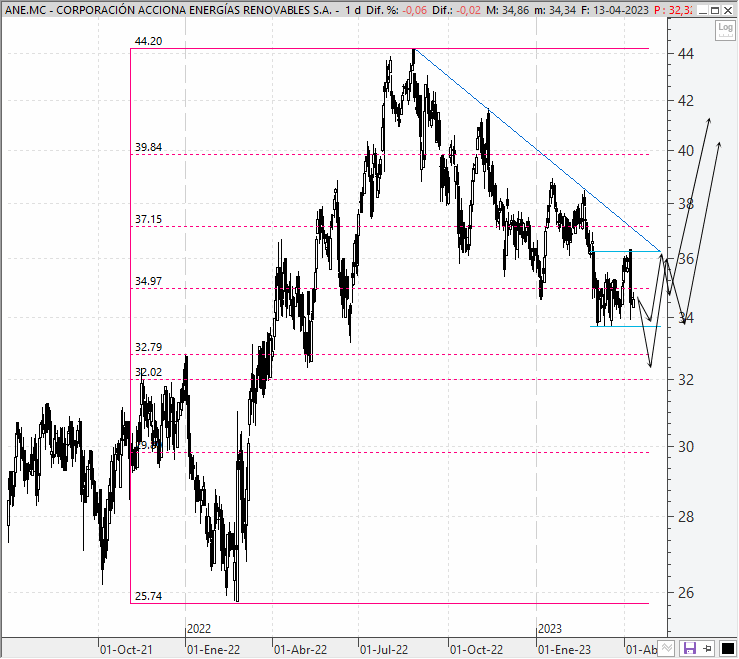Click price axis value 26
This screenshot has width=739, height=659.
pos(686,593)
